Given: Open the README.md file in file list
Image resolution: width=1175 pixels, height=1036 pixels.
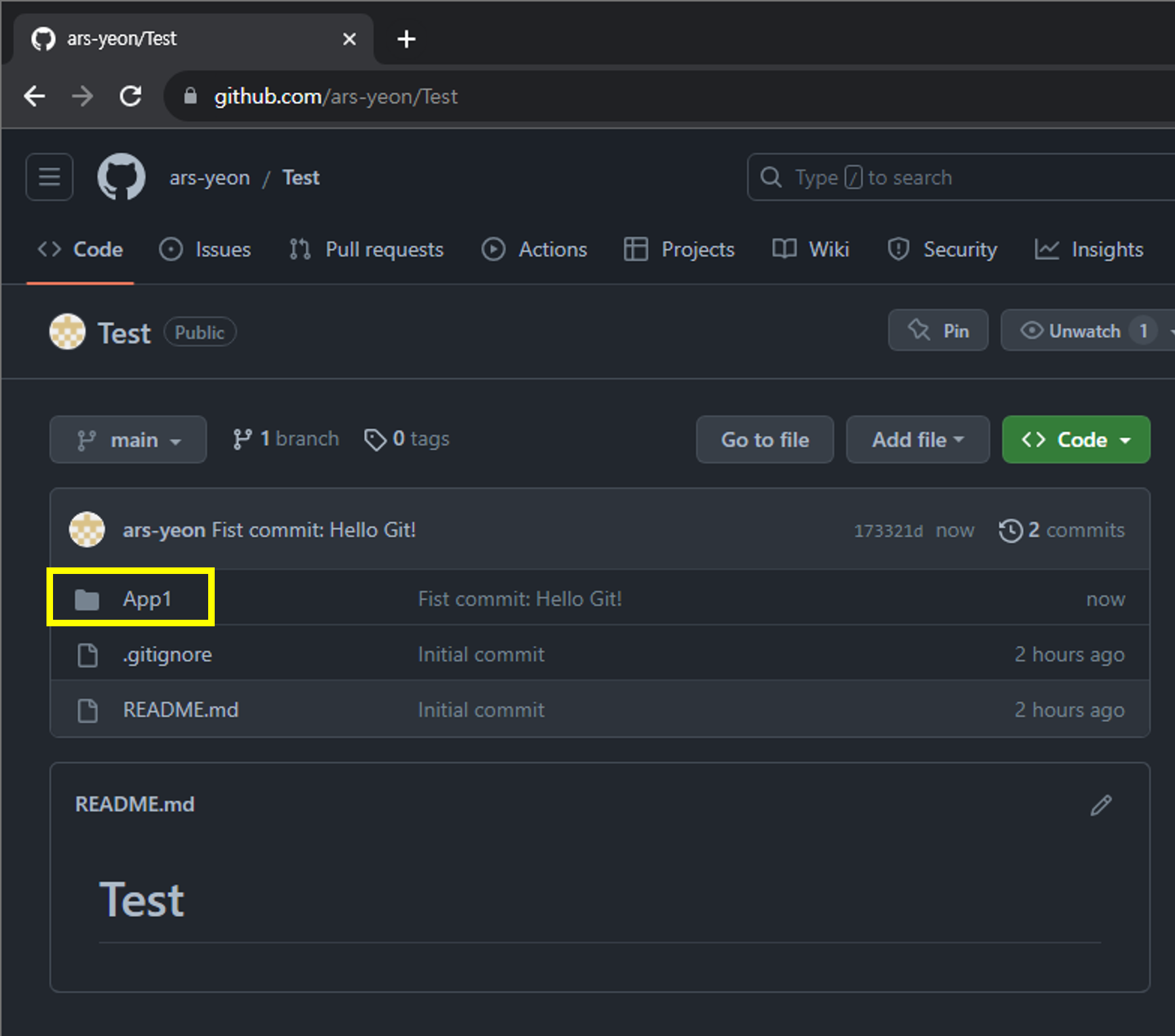Looking at the screenshot, I should pyautogui.click(x=181, y=710).
